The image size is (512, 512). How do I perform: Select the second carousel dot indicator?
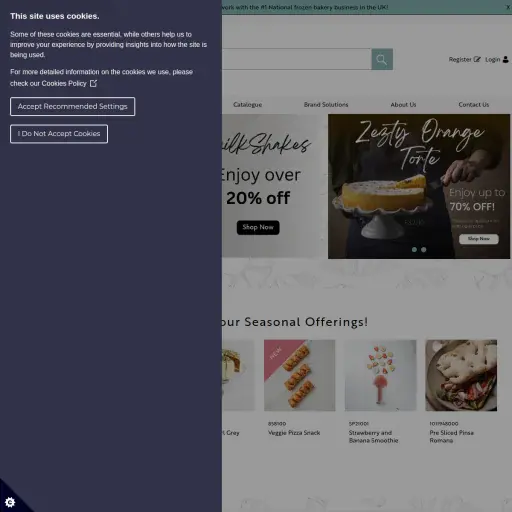[423, 249]
